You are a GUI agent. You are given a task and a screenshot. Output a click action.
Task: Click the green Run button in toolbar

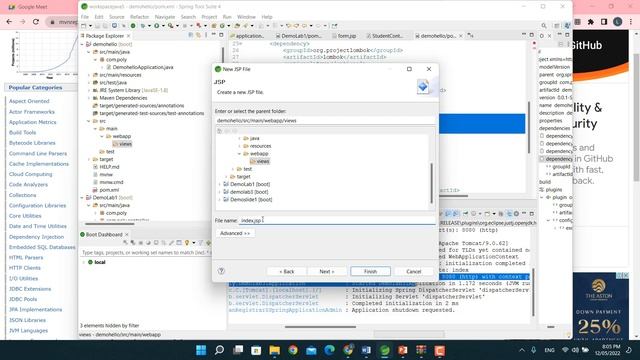[x=156, y=26]
